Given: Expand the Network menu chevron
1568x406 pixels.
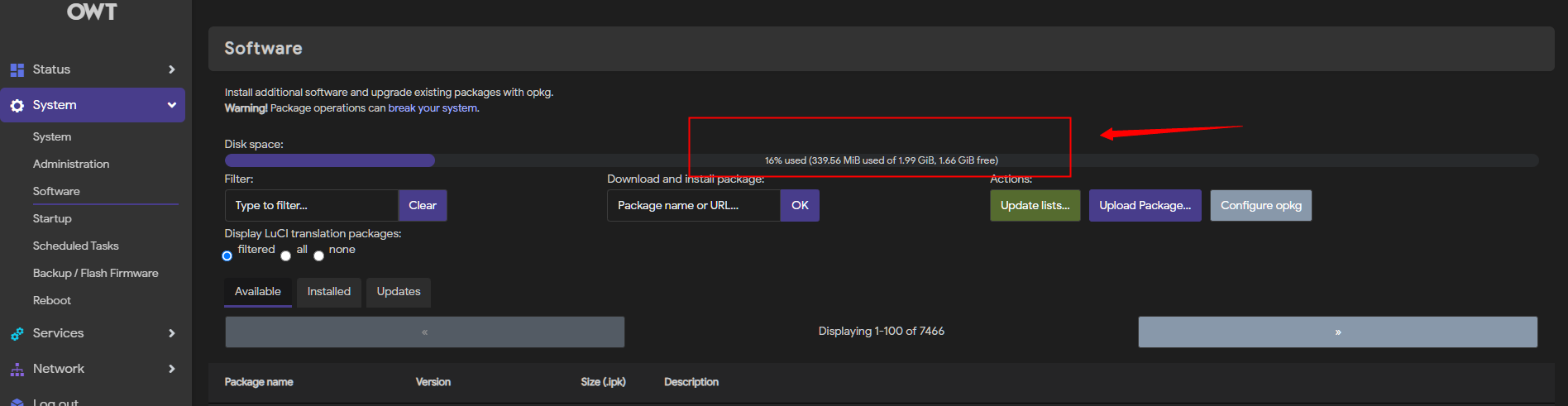Looking at the screenshot, I should (x=172, y=369).
